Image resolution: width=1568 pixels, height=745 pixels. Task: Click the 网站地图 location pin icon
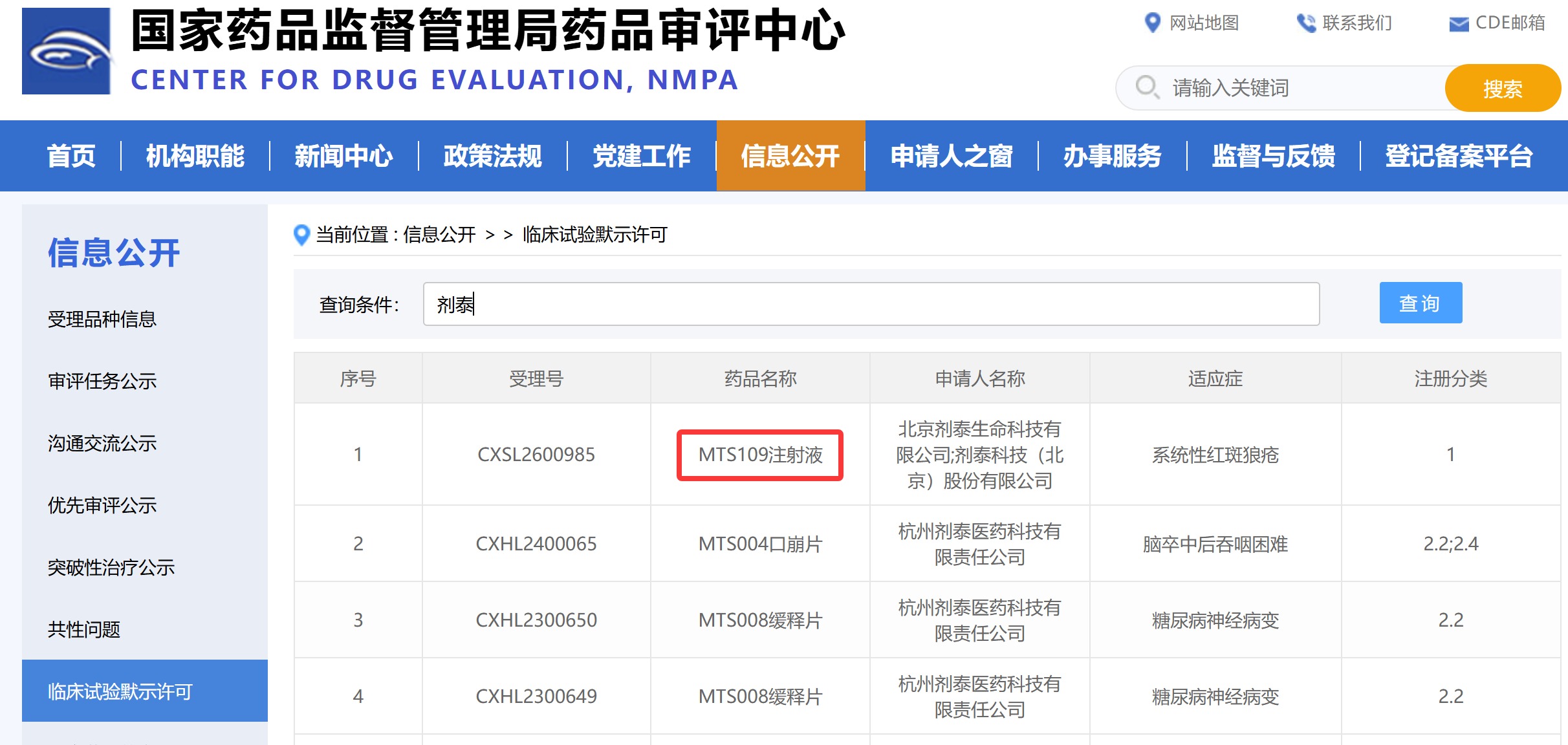pos(1152,23)
